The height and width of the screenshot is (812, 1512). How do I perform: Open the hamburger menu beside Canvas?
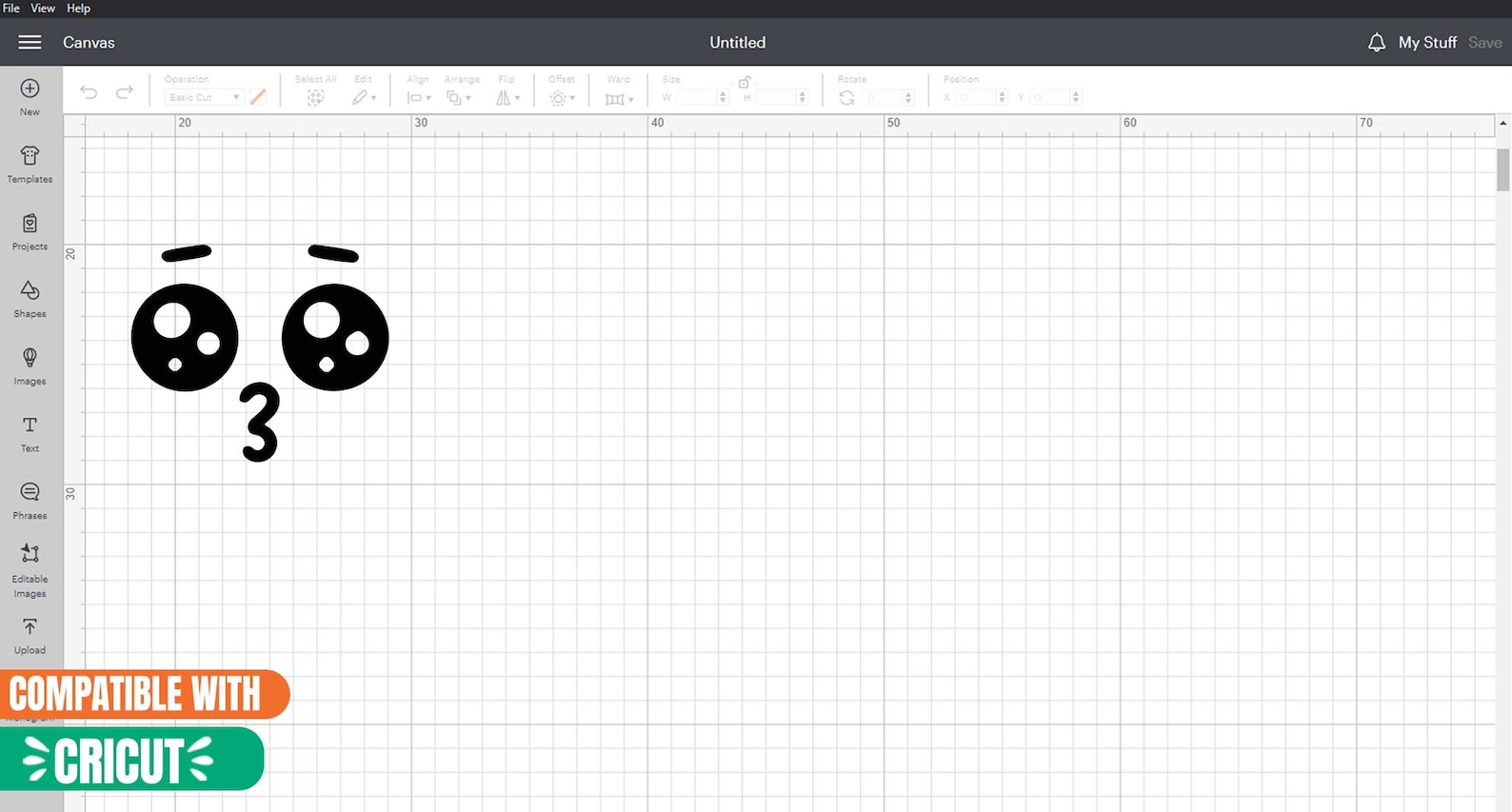[x=30, y=42]
